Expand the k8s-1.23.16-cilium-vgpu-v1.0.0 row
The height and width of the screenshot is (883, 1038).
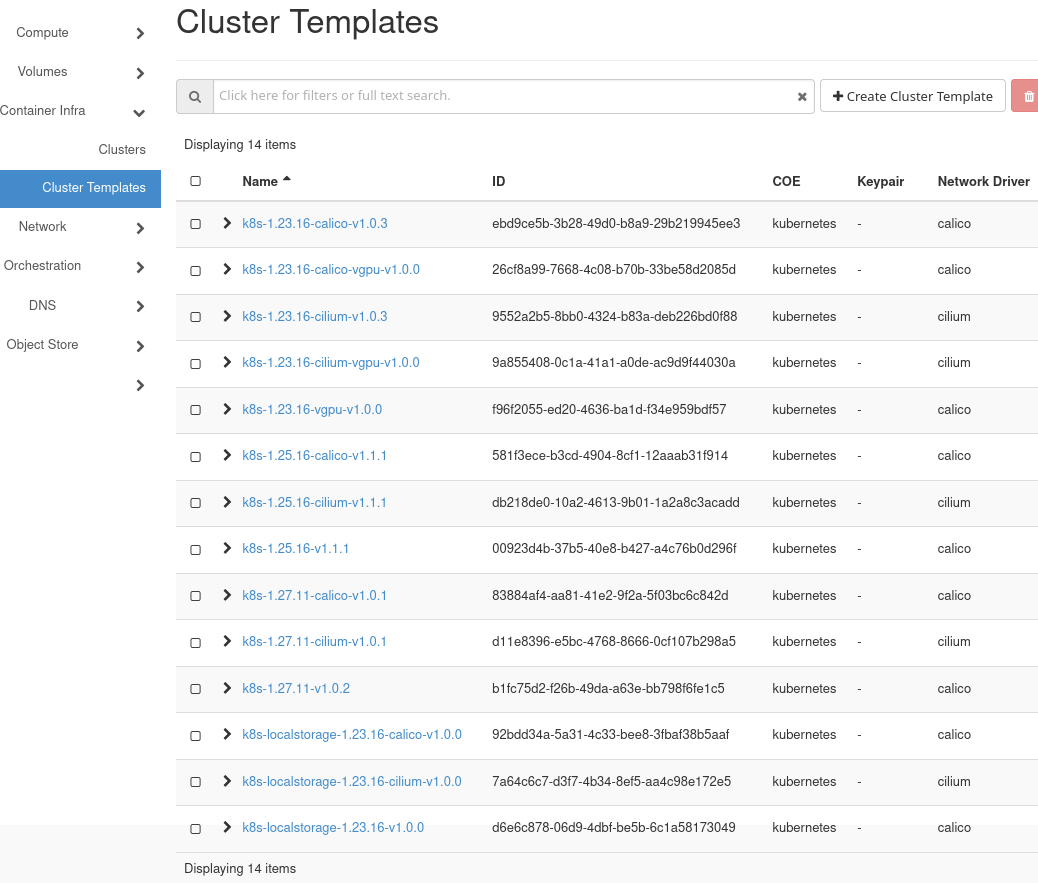pyautogui.click(x=227, y=362)
